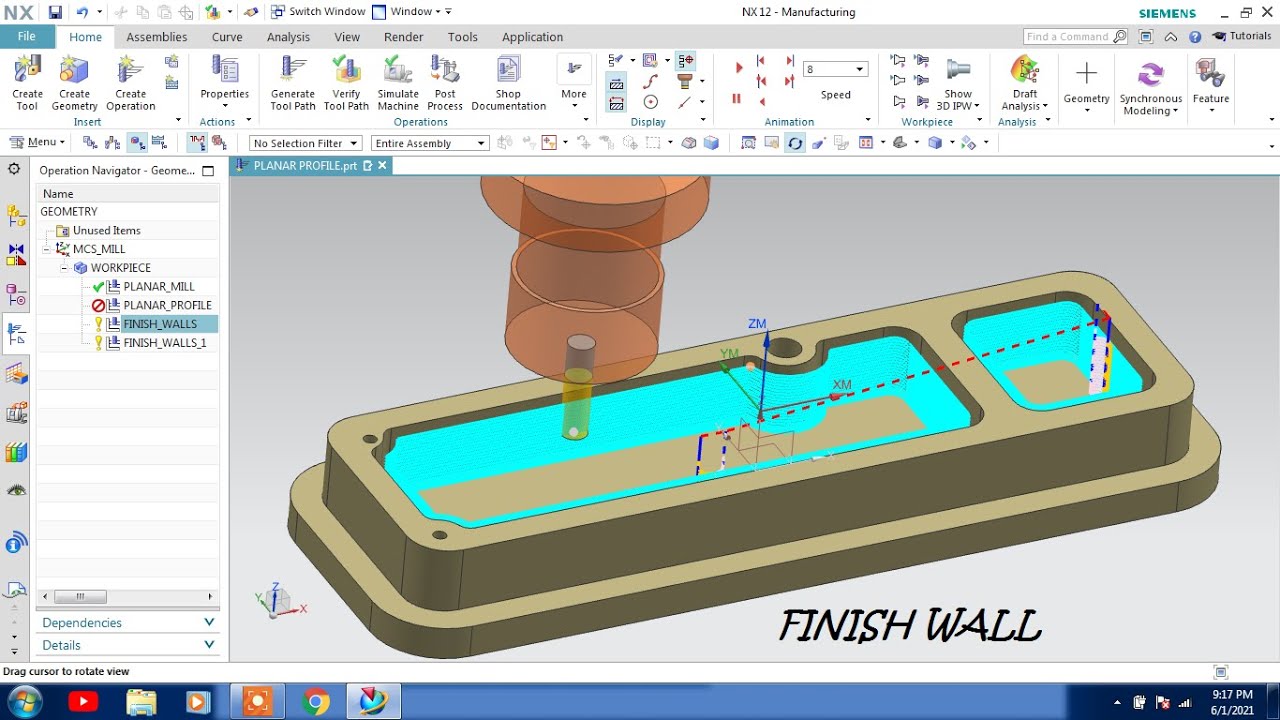Click the Help question mark icon
This screenshot has height=720, width=1280.
click(1195, 36)
